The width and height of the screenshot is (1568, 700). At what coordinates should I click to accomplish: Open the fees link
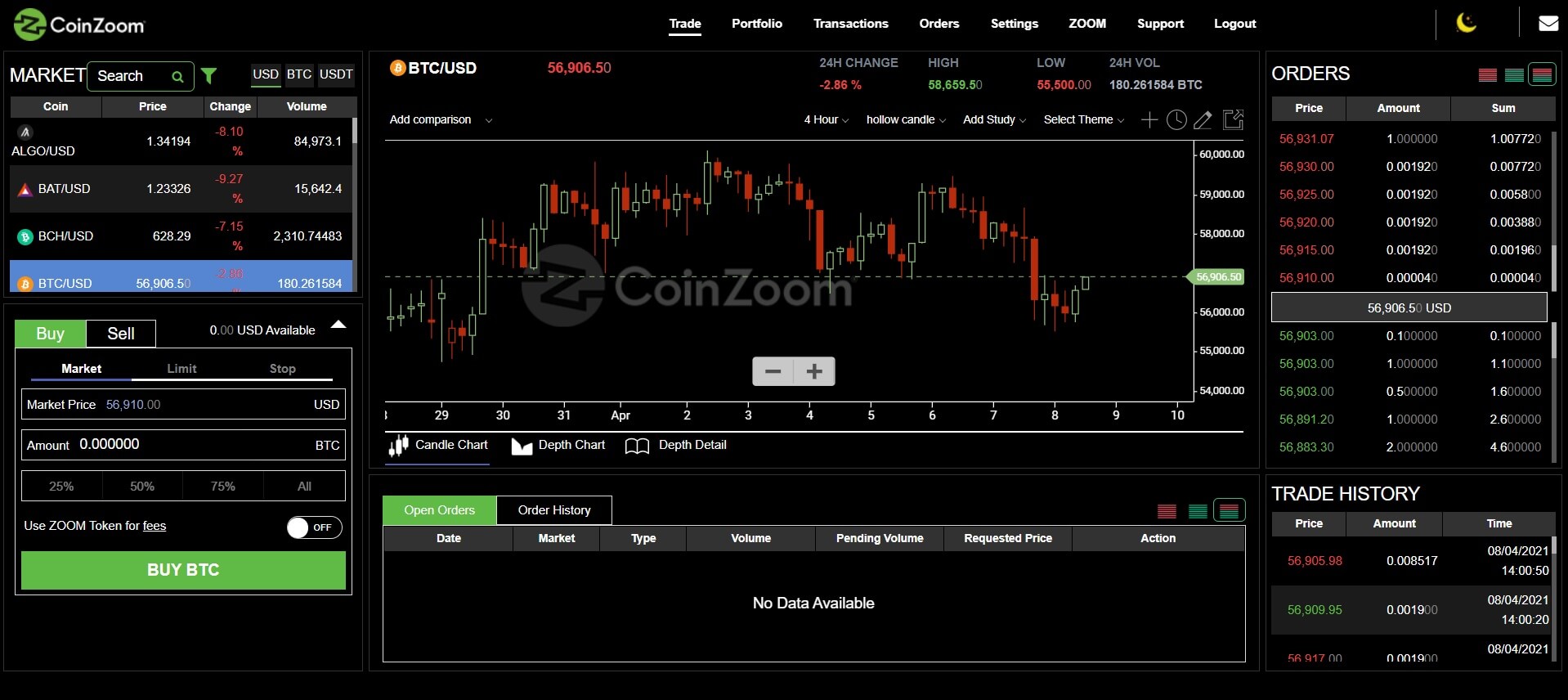155,526
